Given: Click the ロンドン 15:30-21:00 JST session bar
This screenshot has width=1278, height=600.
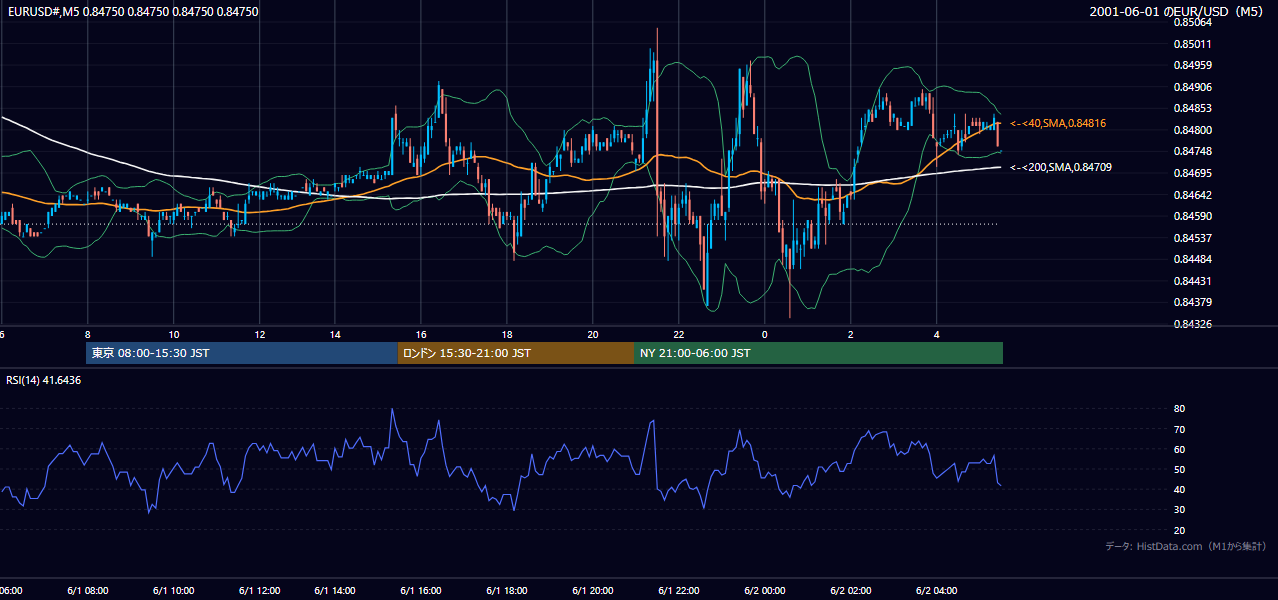Looking at the screenshot, I should [516, 353].
